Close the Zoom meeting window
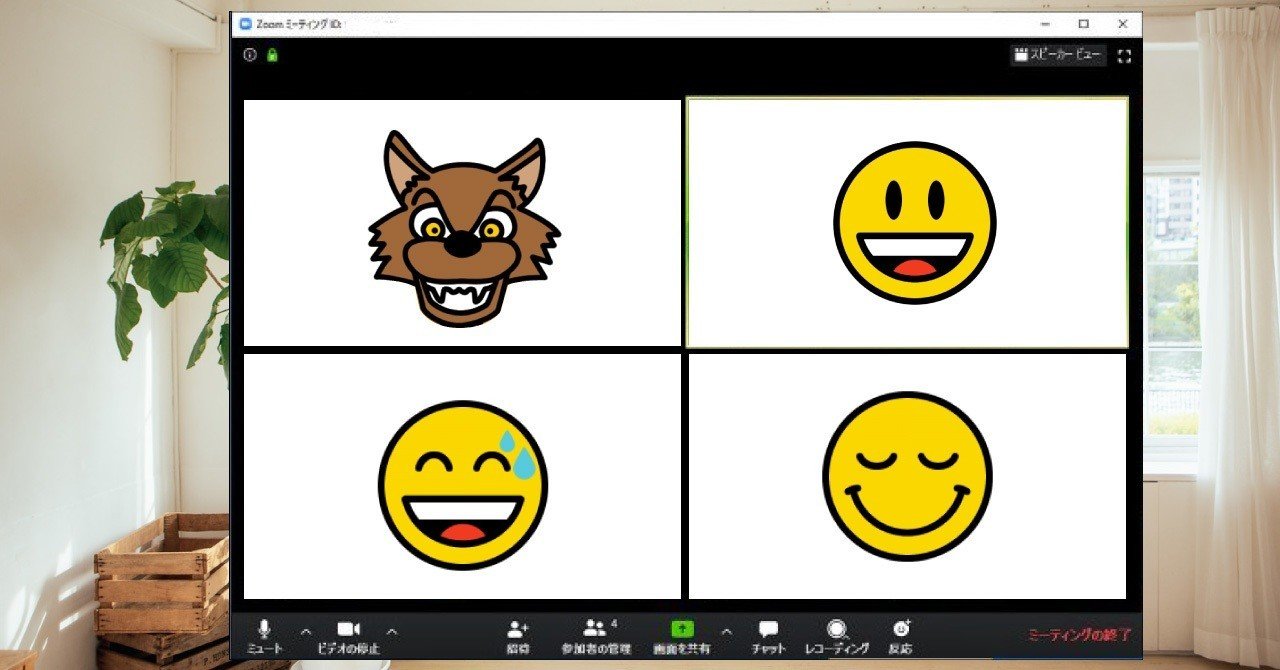 [x=1123, y=23]
